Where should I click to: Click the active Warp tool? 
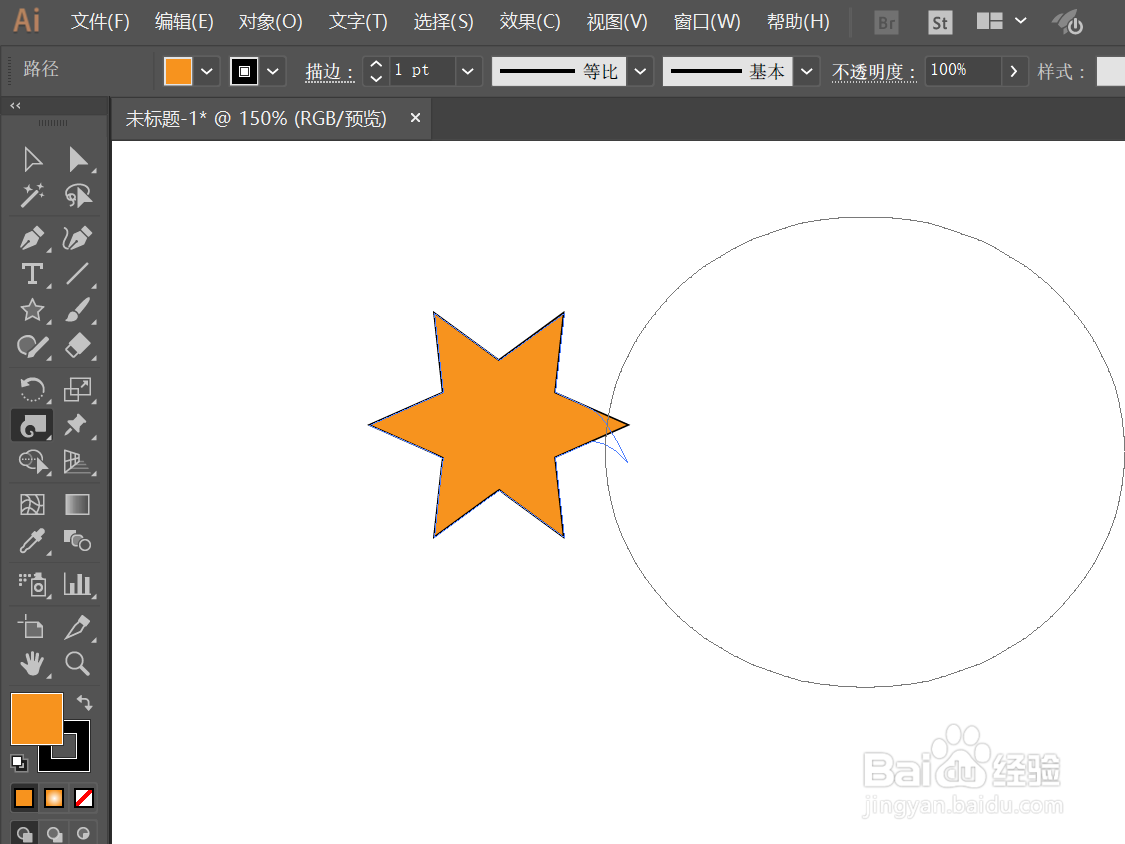(x=32, y=426)
